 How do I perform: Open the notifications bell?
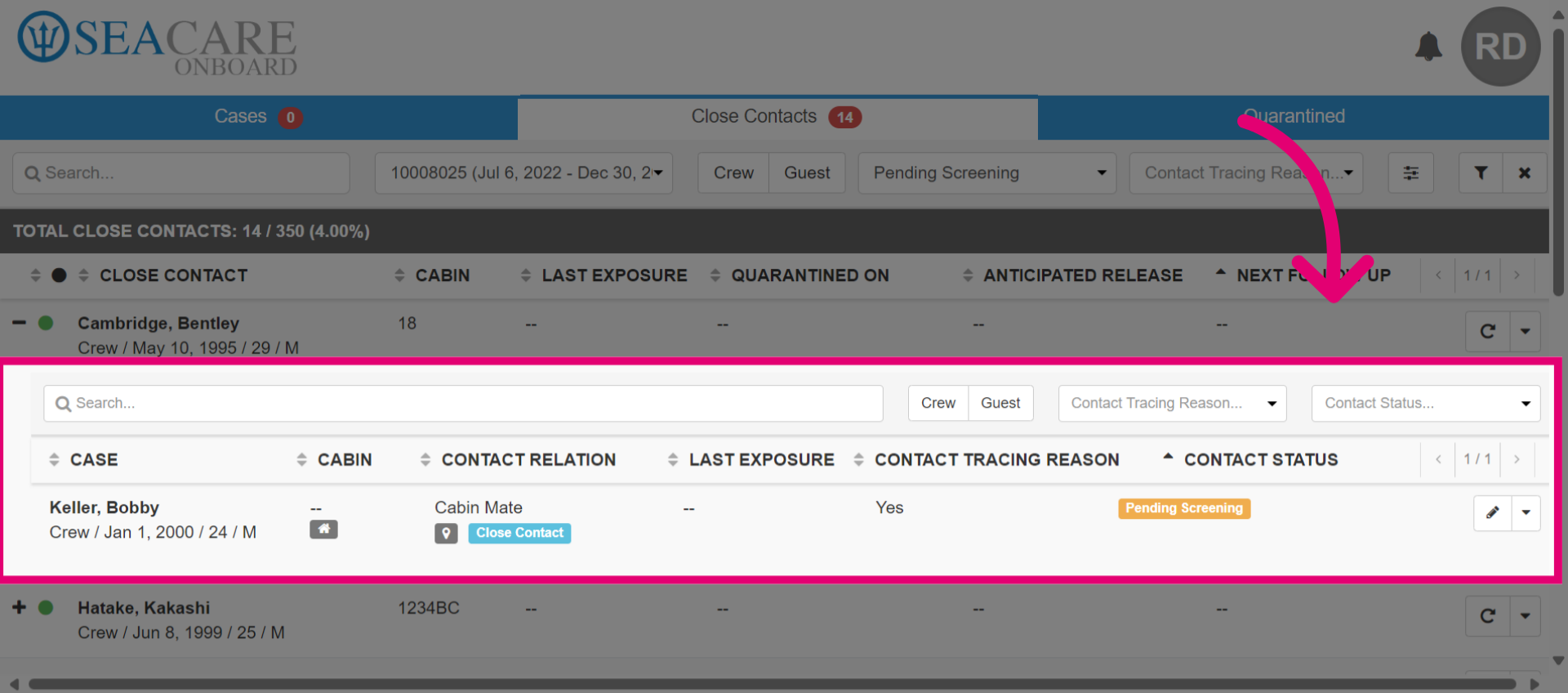(1428, 46)
